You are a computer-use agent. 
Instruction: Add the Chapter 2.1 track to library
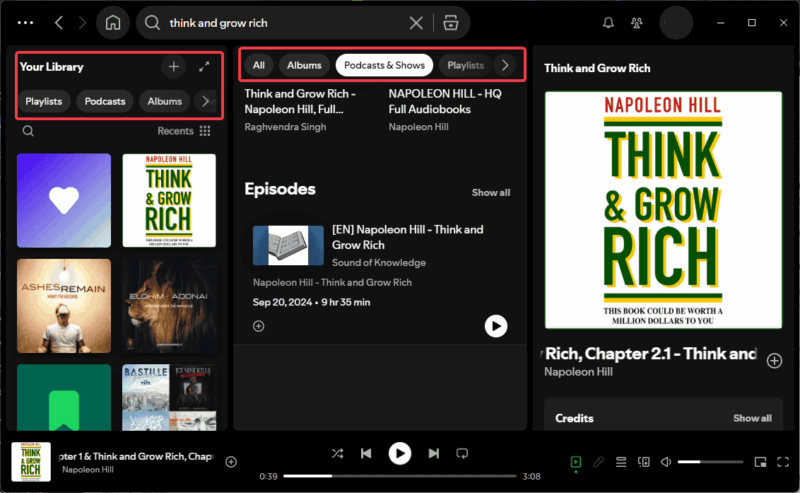(x=774, y=361)
